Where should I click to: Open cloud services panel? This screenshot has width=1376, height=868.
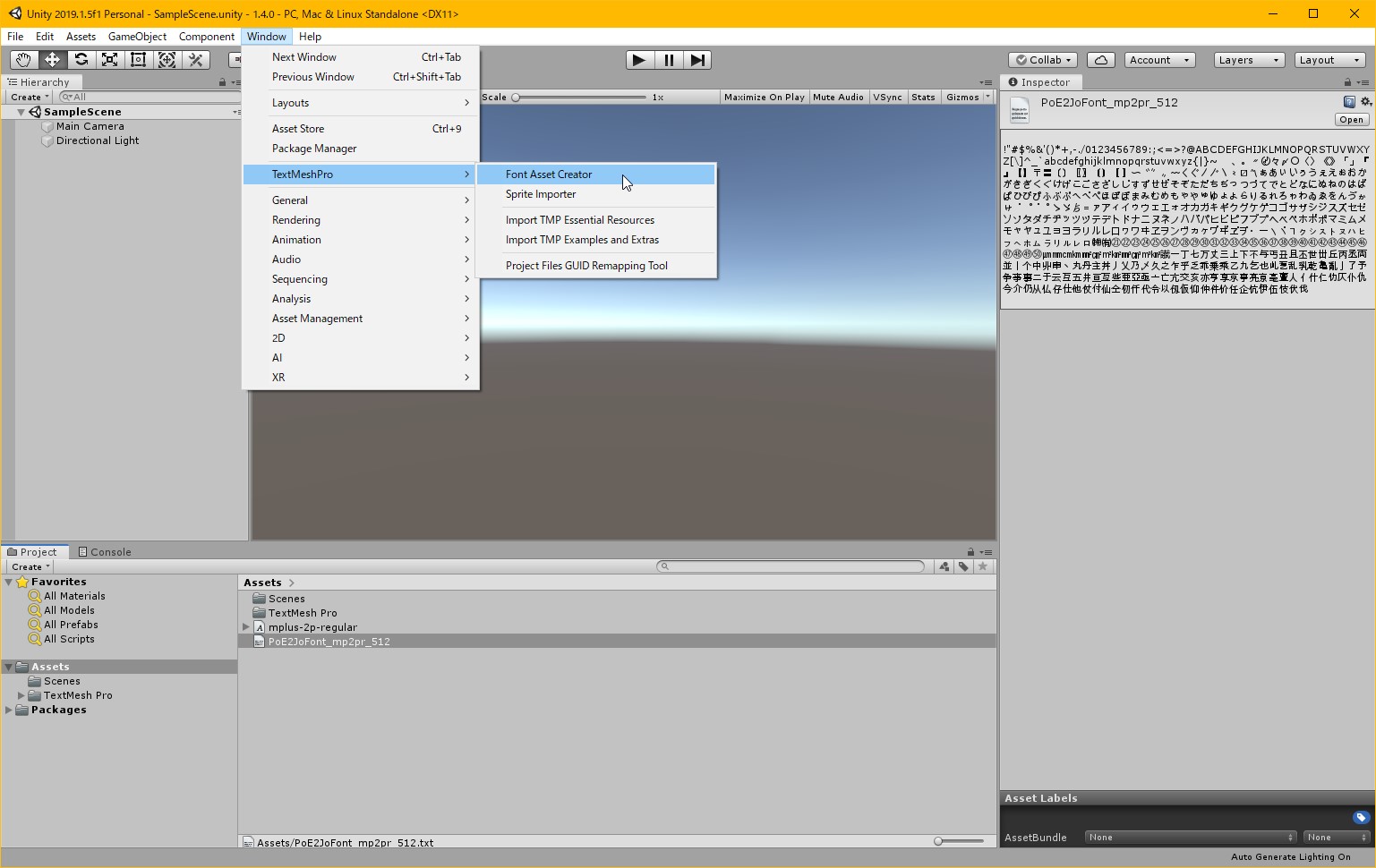1100,60
